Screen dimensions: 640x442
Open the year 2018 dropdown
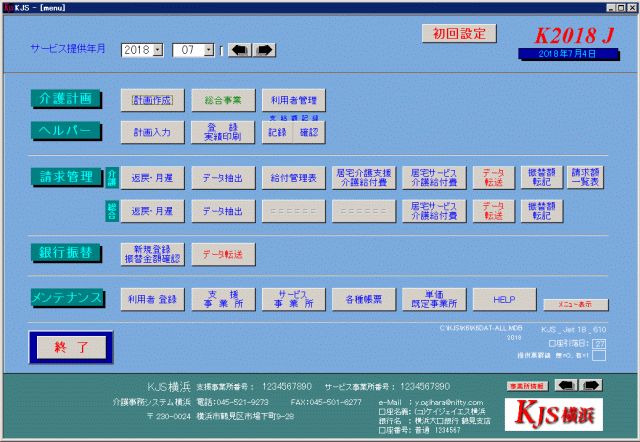158,50
